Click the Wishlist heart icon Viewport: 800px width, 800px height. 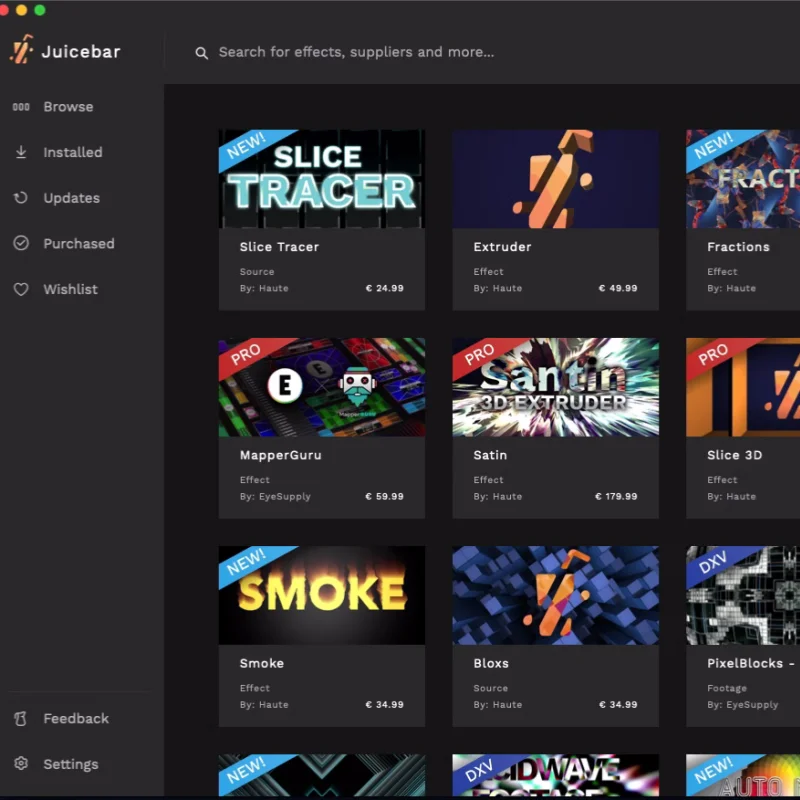coord(21,289)
